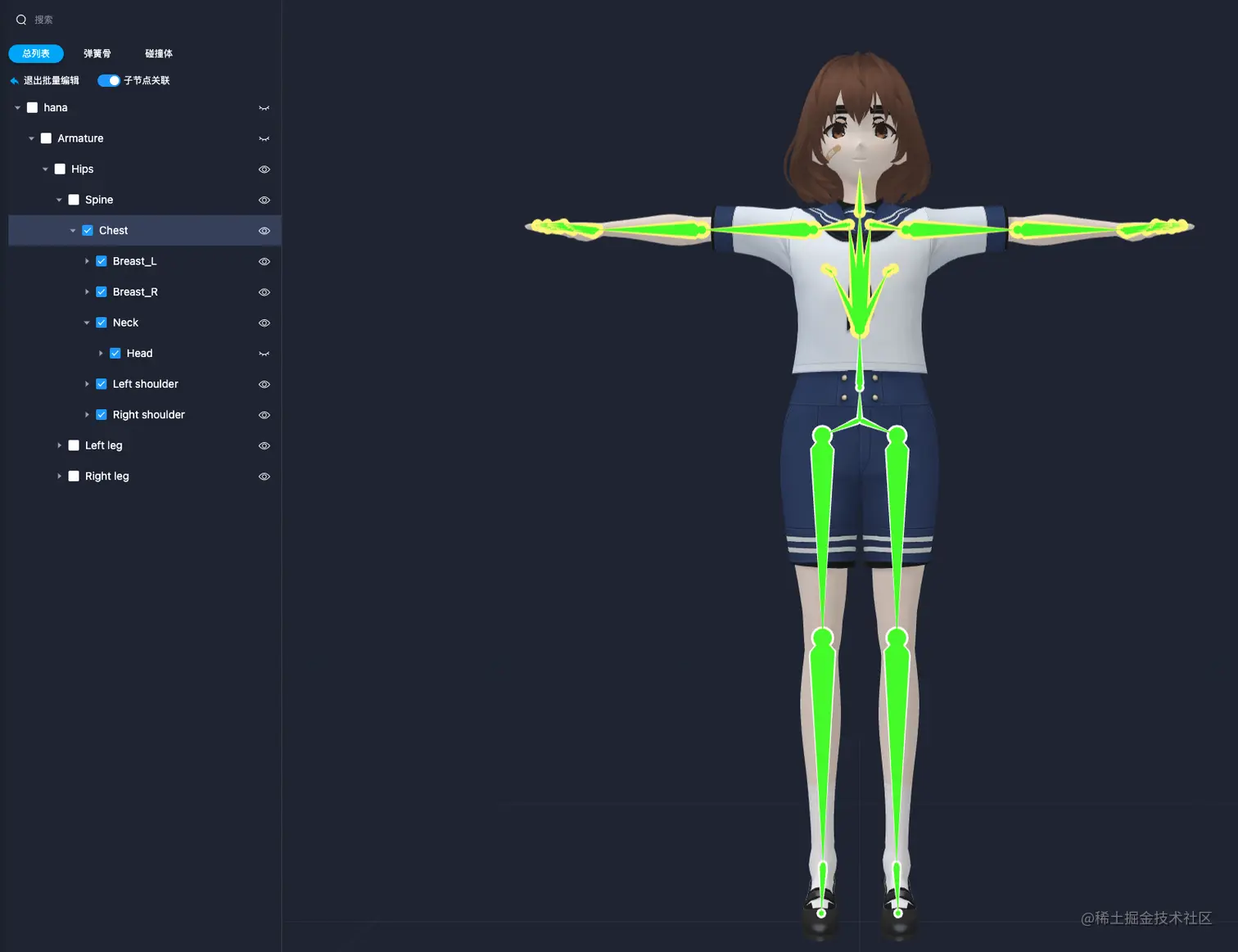Show the hidden Armature node

click(264, 138)
